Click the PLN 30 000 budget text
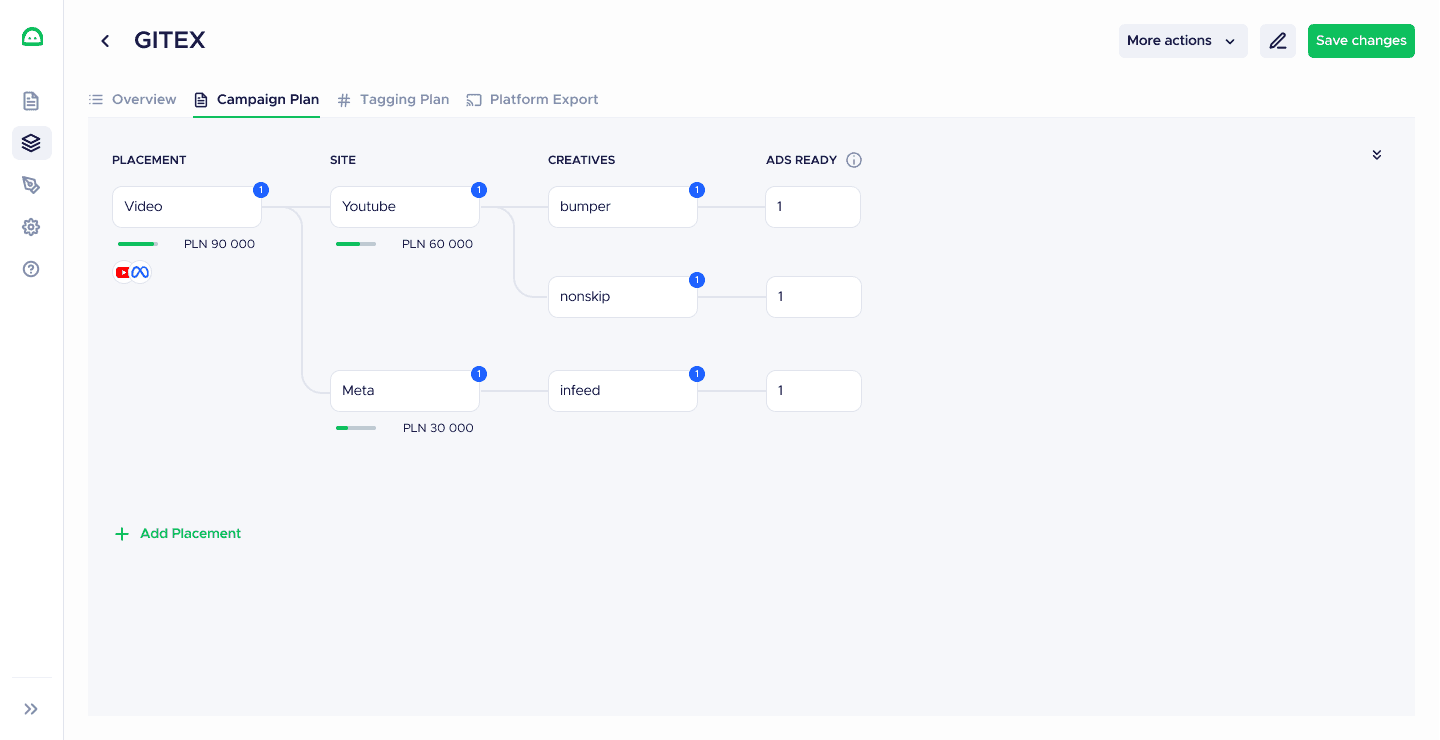Viewport: 1440px width, 740px height. (438, 428)
